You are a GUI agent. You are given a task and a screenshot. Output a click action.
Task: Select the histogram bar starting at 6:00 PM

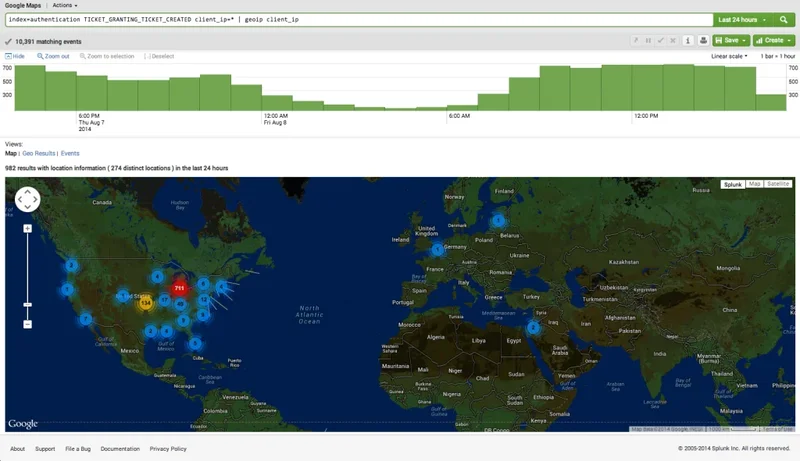(92, 93)
